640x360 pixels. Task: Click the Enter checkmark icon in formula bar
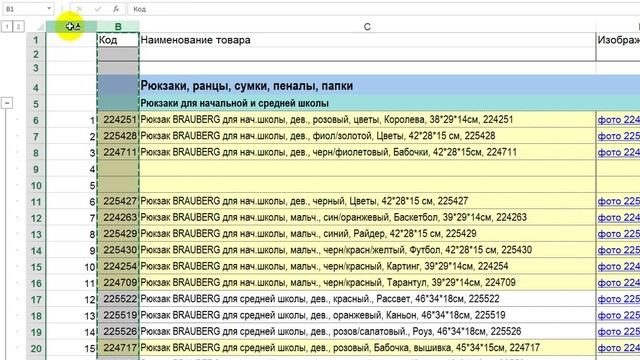point(98,9)
